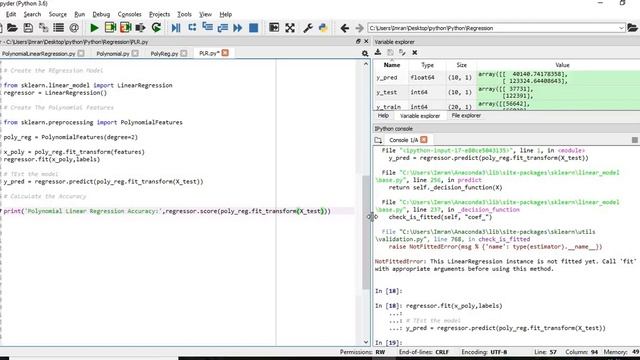Run selection or current line icon
Screen dimensions: 640x360
pos(140,28)
